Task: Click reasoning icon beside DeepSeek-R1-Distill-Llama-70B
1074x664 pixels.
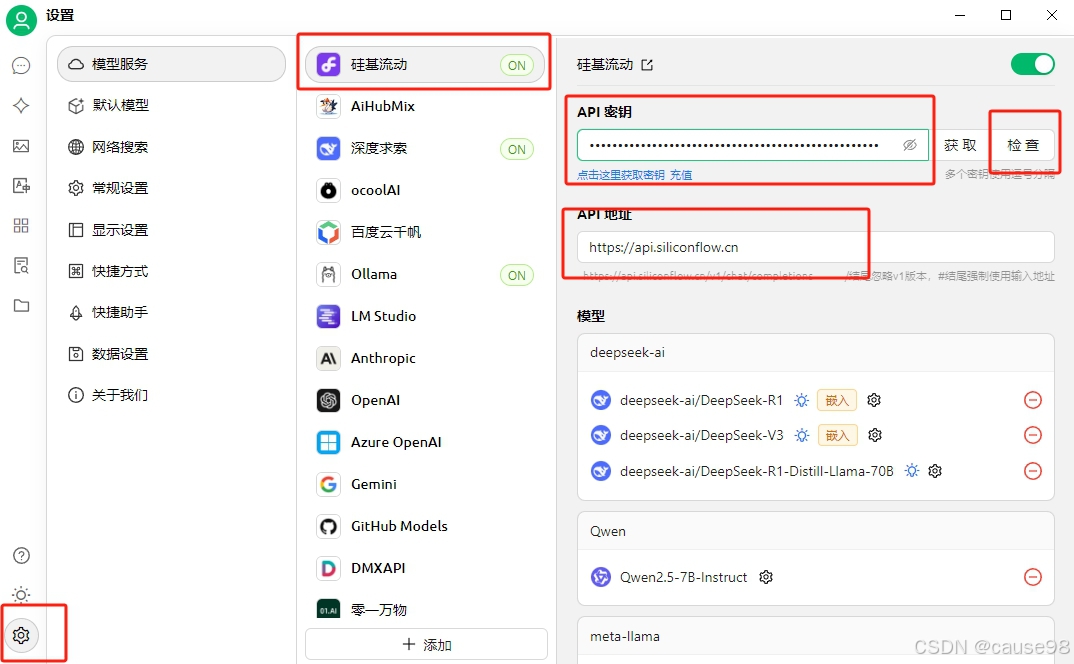Action: pos(912,471)
